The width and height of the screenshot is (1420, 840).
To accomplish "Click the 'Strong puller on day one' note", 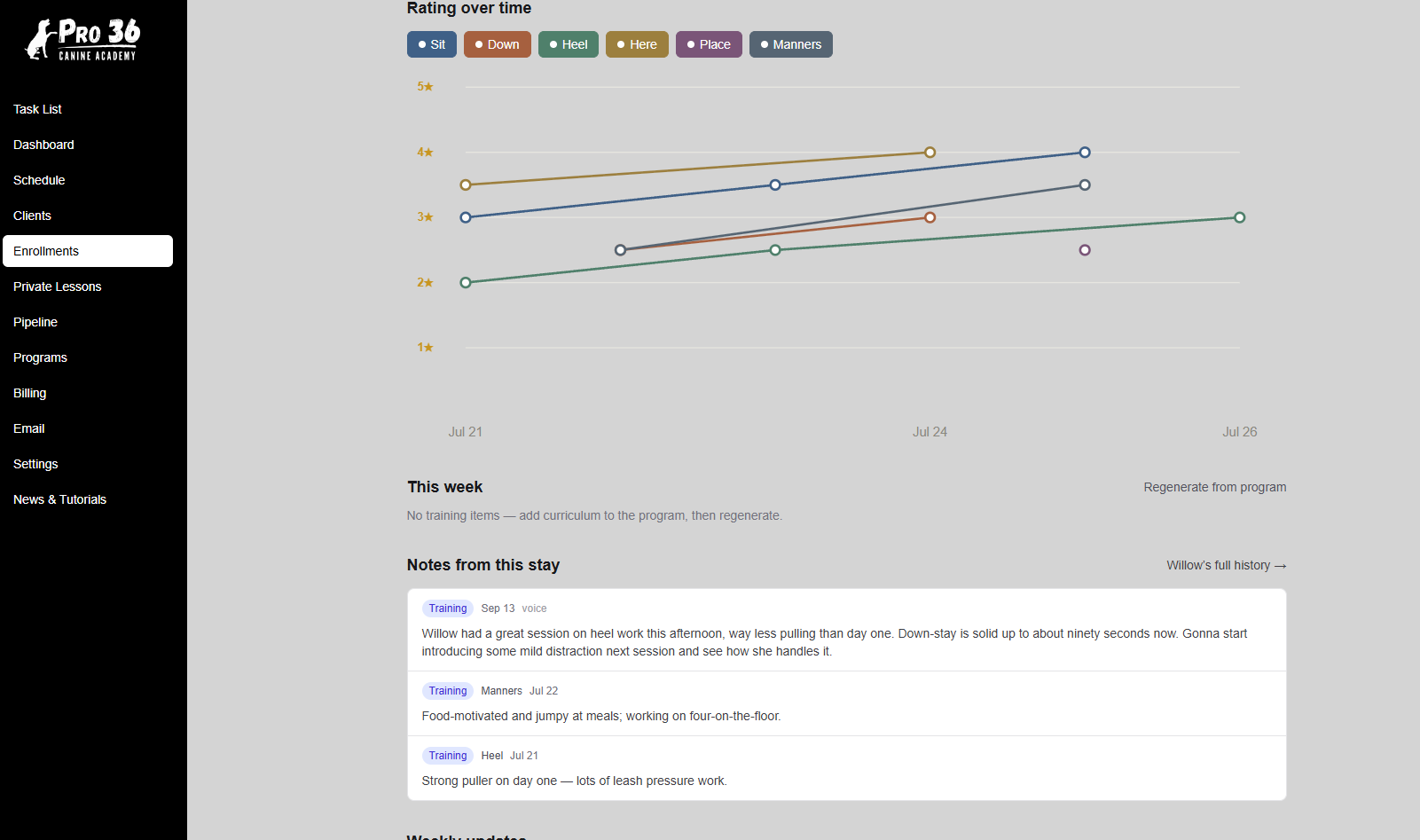I will (x=574, y=781).
